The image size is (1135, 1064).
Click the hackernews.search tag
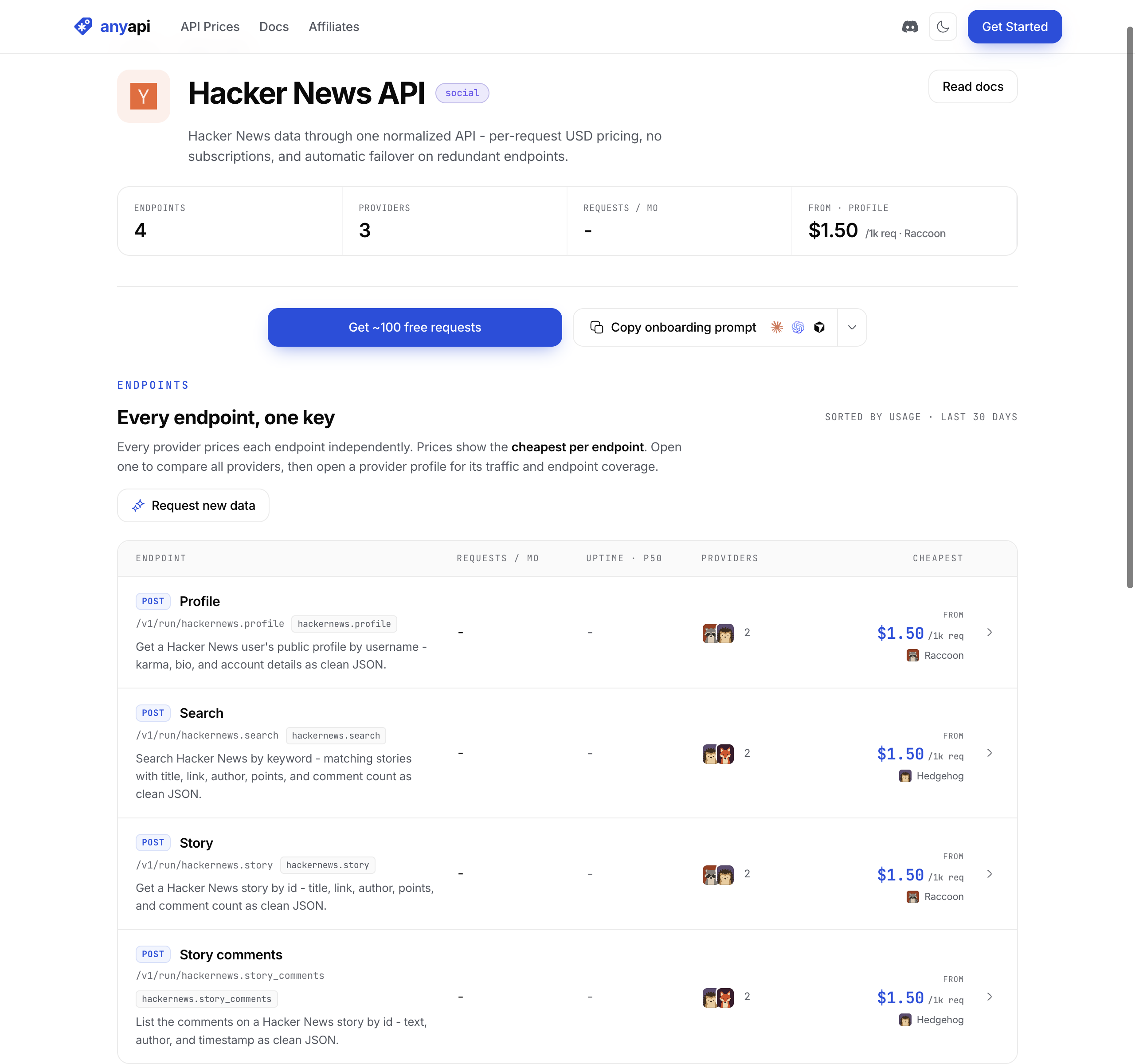pos(336,736)
